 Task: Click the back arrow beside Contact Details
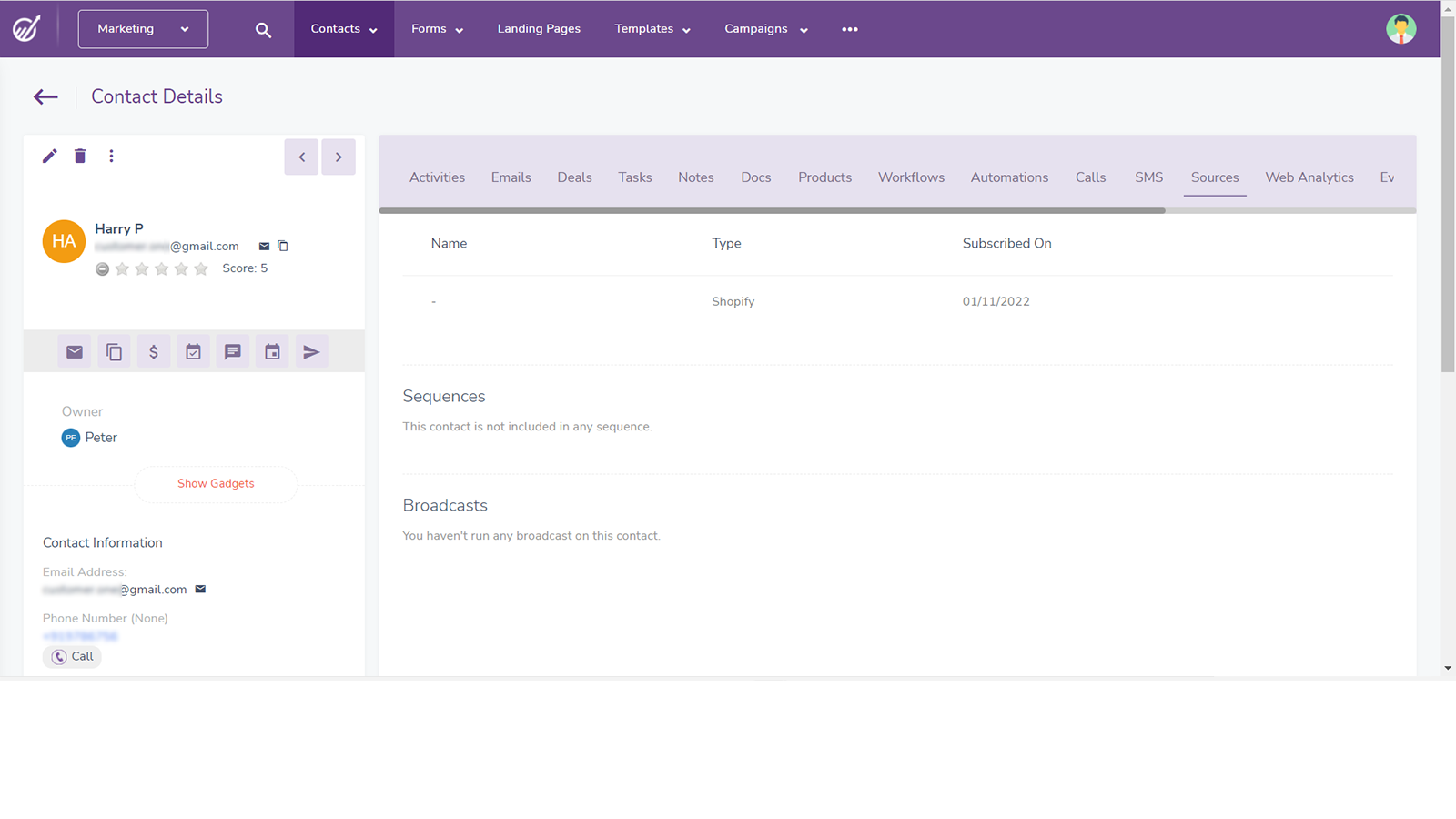click(45, 97)
